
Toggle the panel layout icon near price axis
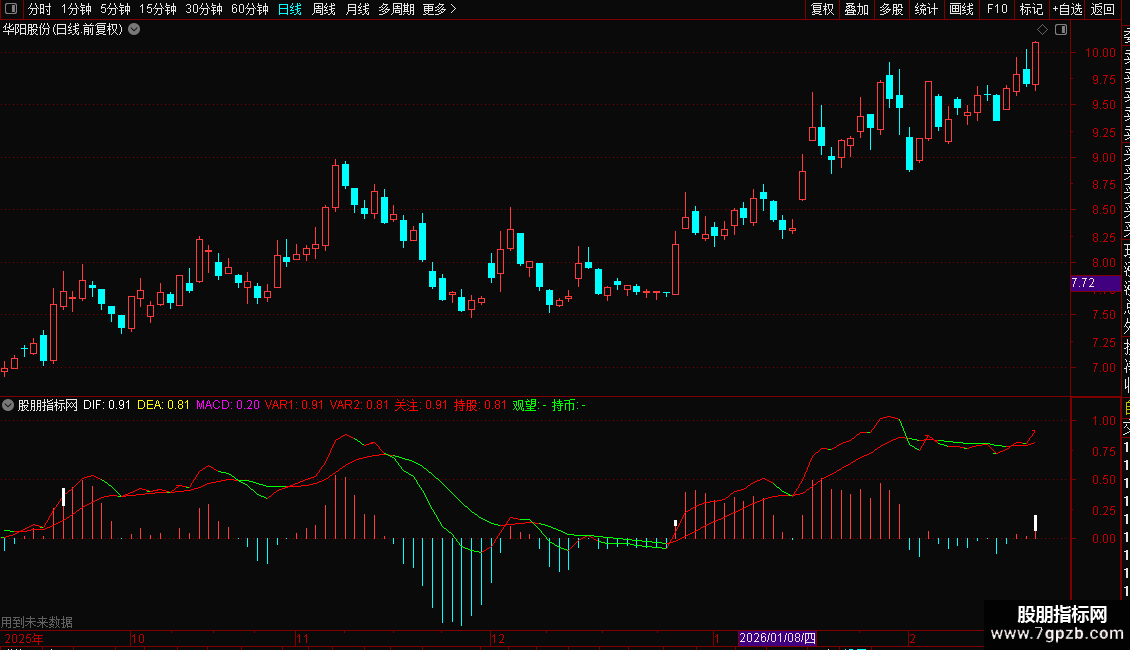(x=1061, y=30)
